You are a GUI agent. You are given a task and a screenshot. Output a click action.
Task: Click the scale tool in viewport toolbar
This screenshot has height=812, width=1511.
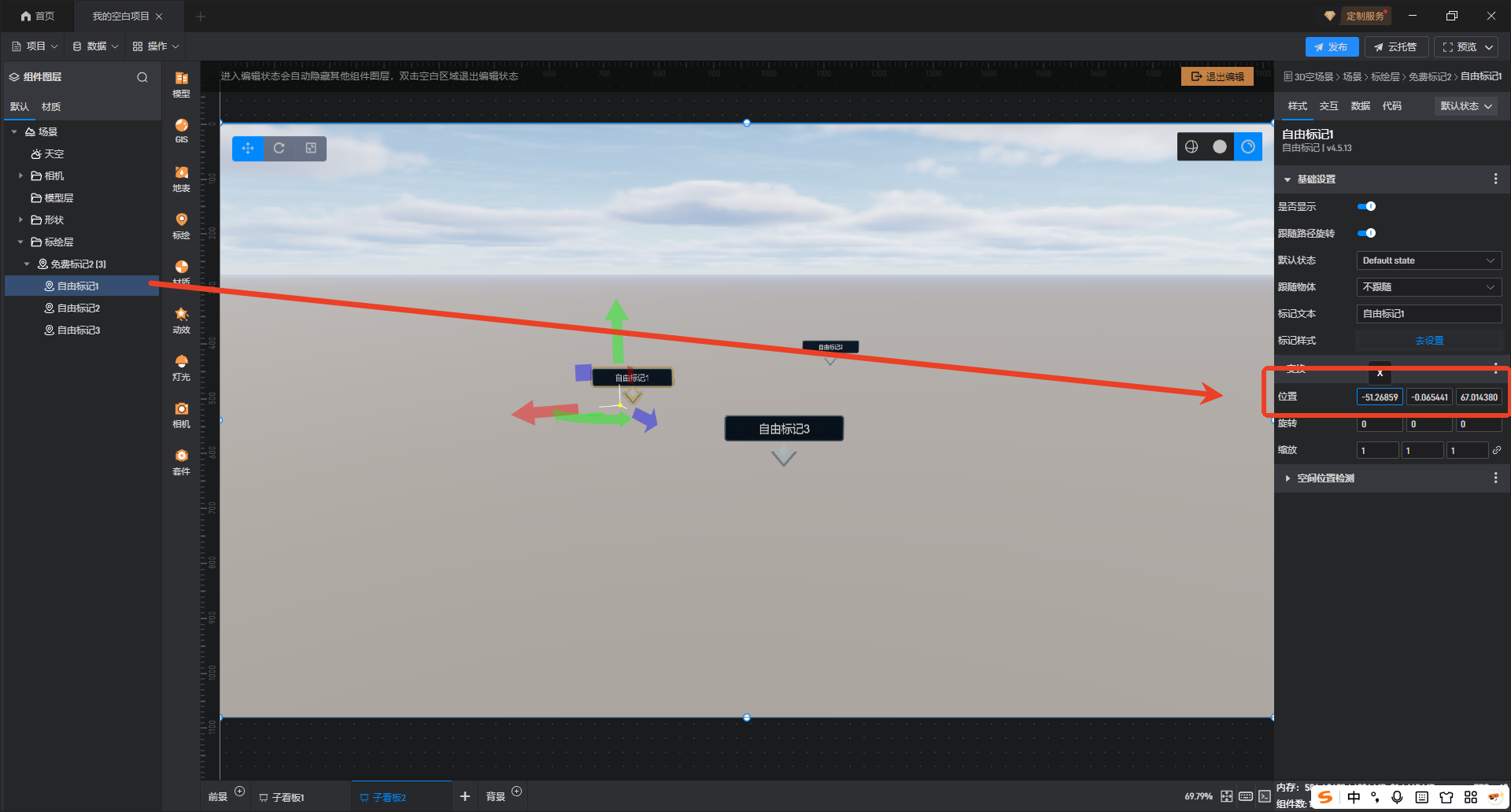(x=311, y=148)
